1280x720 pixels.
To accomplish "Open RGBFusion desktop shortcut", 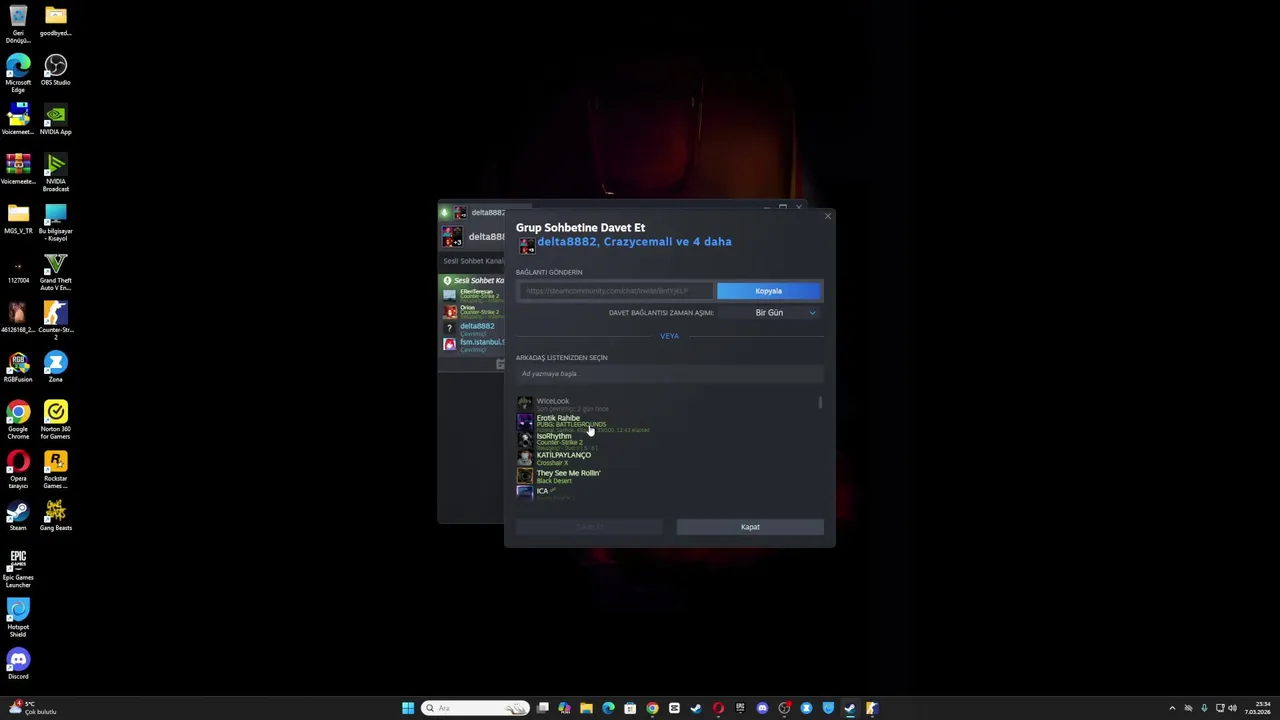I will click(x=18, y=366).
